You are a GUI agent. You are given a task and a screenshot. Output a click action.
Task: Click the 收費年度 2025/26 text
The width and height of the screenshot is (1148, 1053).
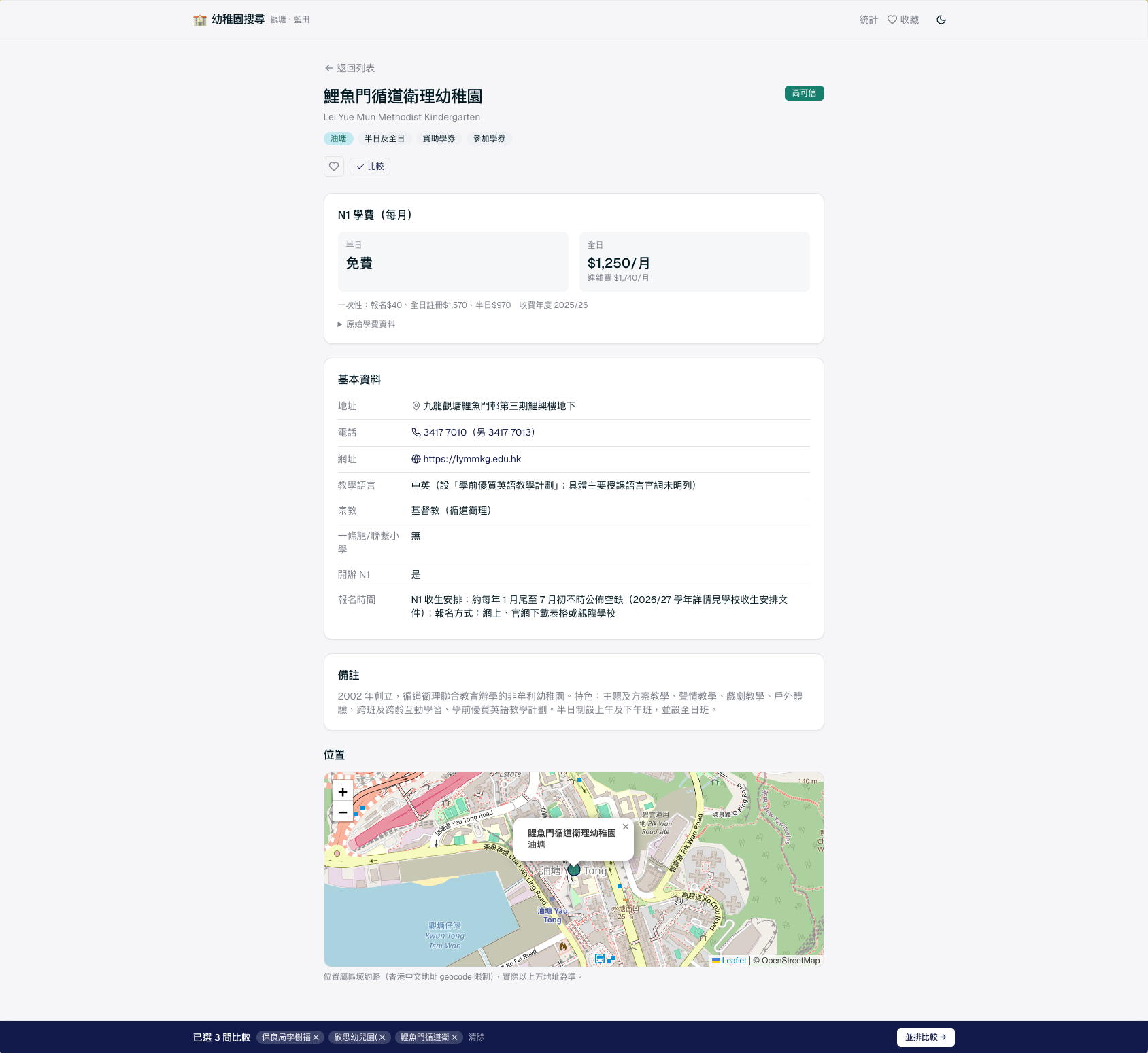pyautogui.click(x=554, y=305)
